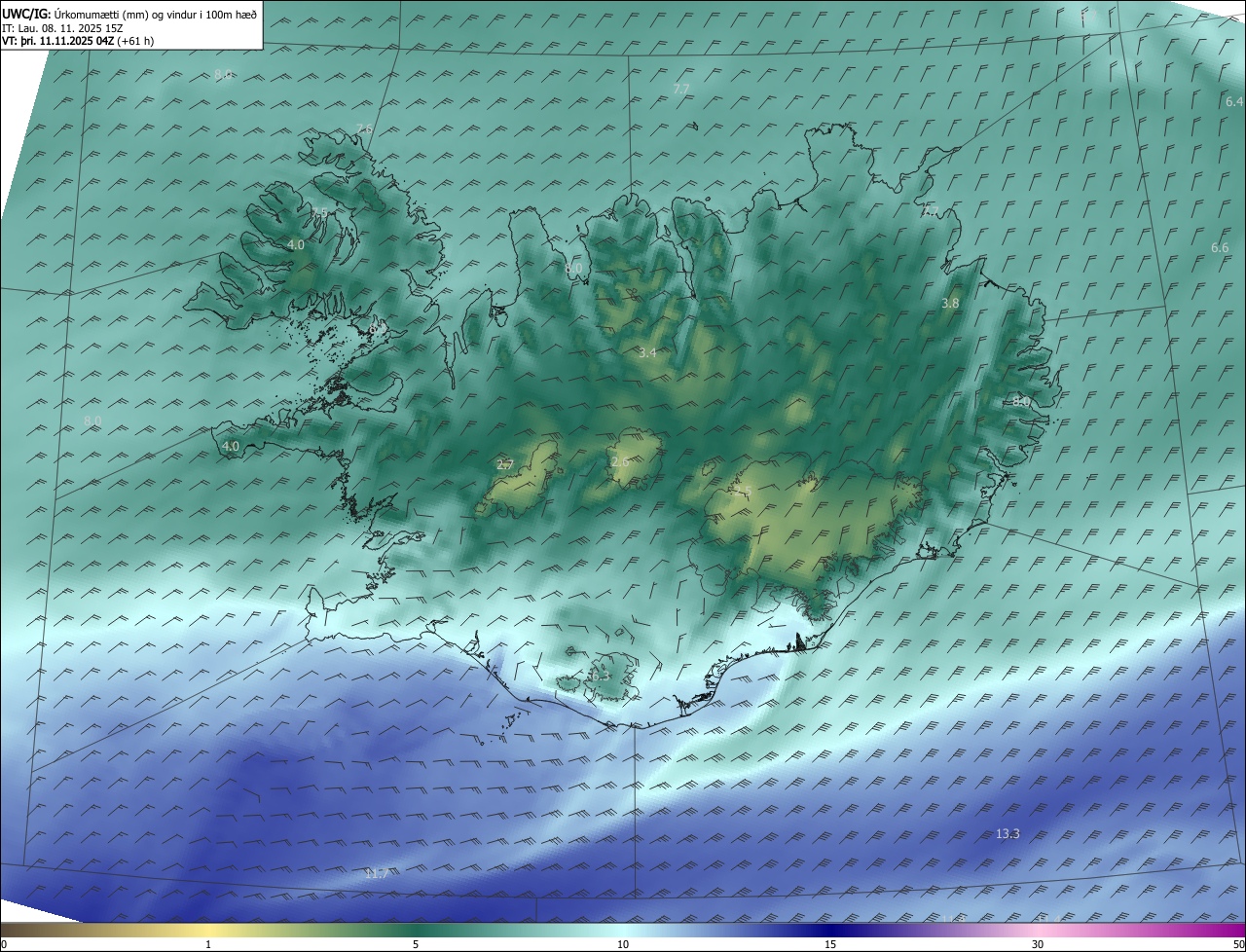Screen dimensions: 1246x952
Task: Click the 3.4 value label
Action: (647, 352)
